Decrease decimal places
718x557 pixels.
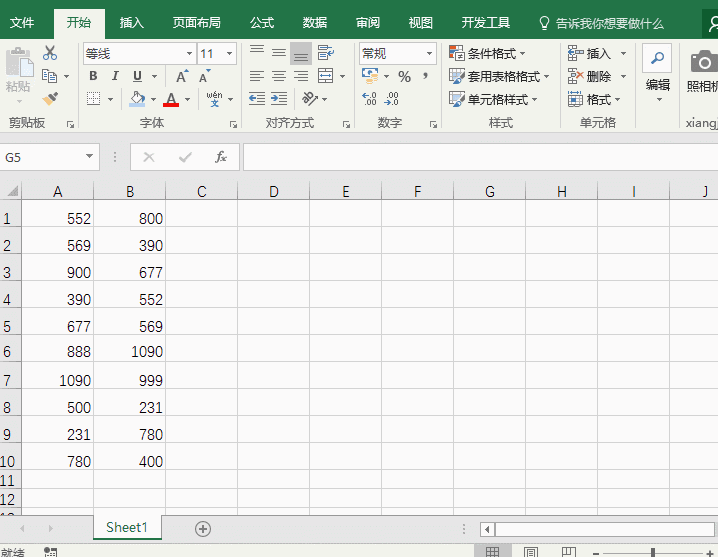(392, 98)
